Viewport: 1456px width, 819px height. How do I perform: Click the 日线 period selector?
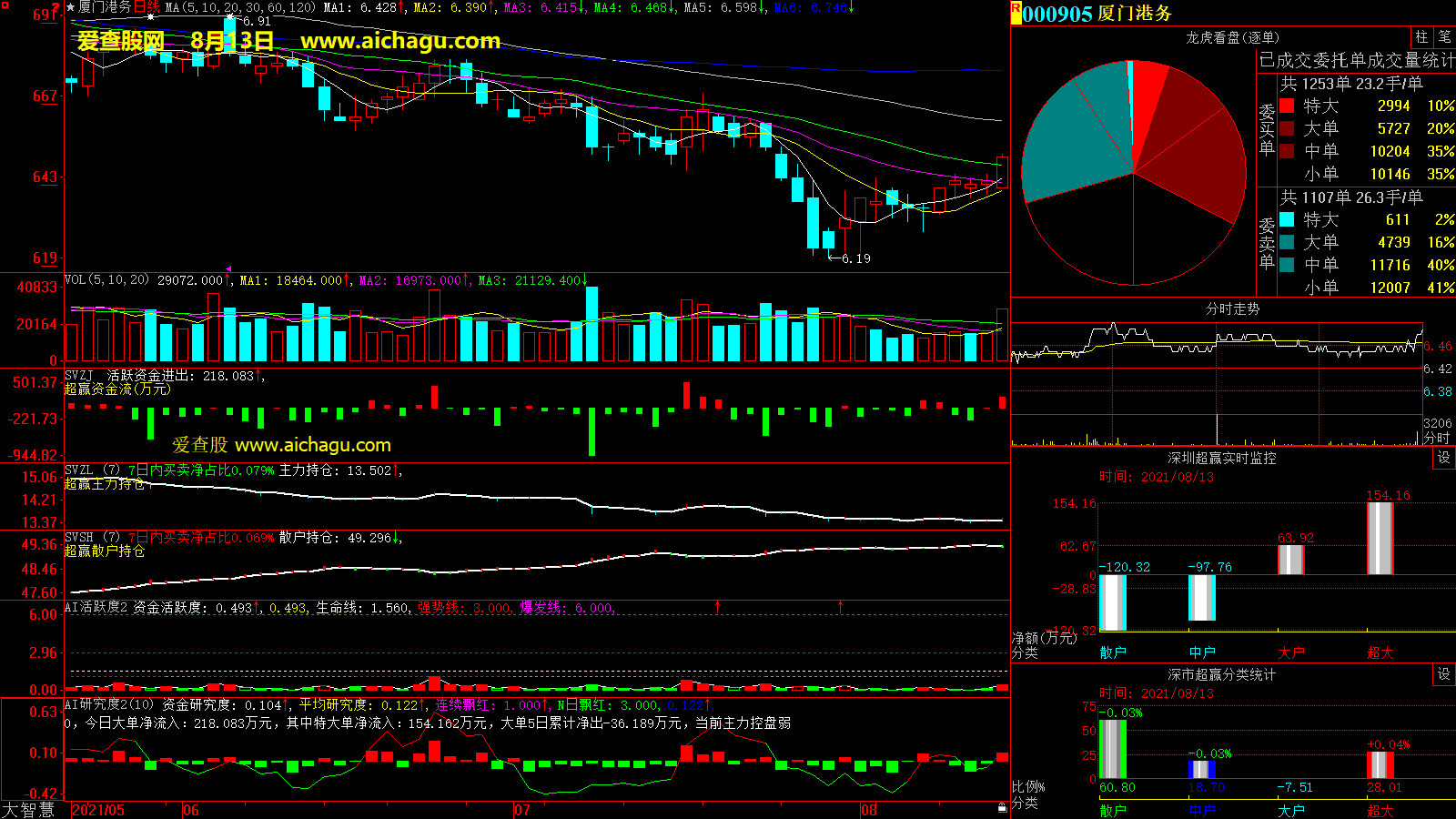tap(147, 7)
